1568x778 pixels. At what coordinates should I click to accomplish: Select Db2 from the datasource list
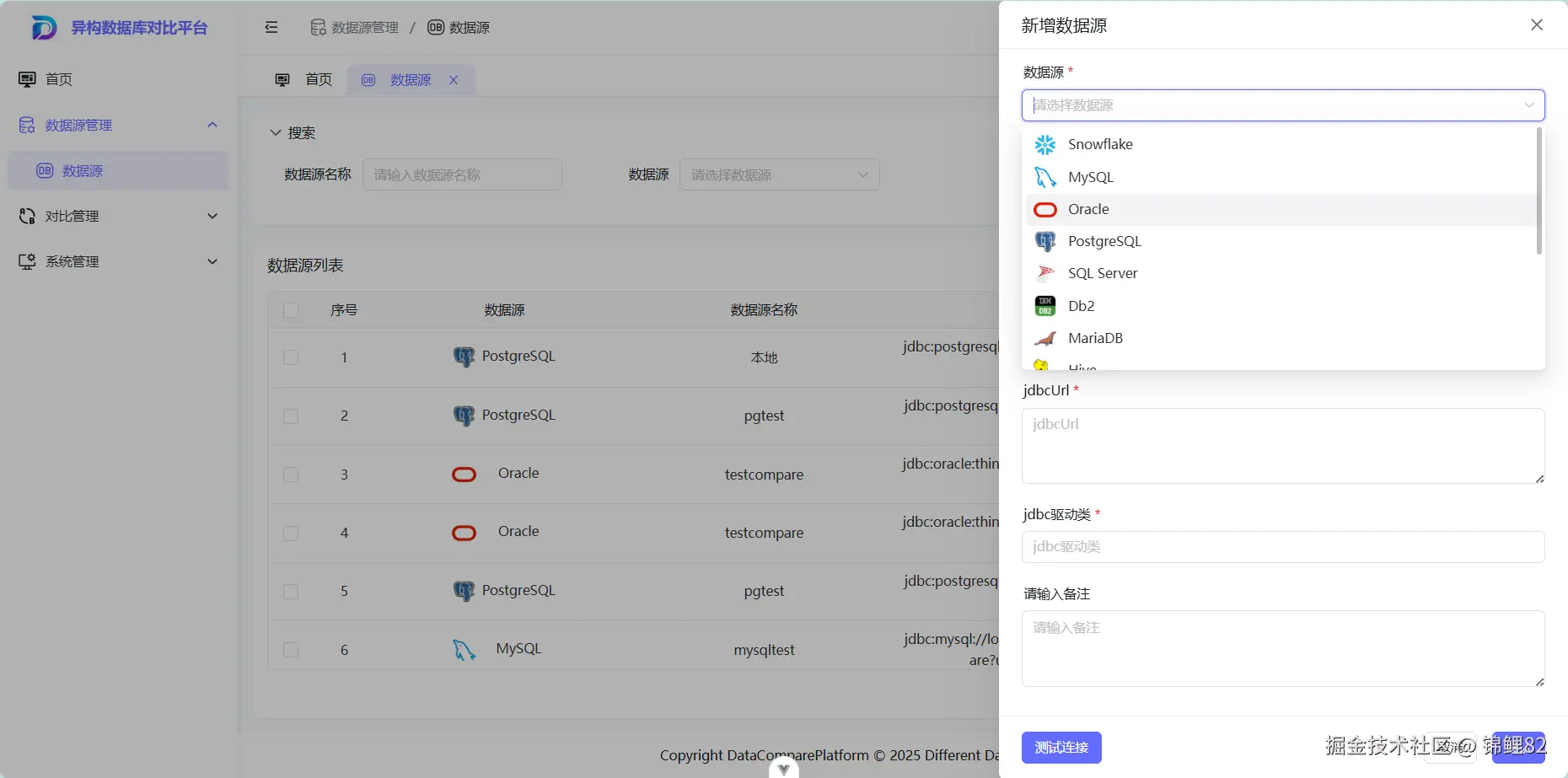coord(1280,306)
